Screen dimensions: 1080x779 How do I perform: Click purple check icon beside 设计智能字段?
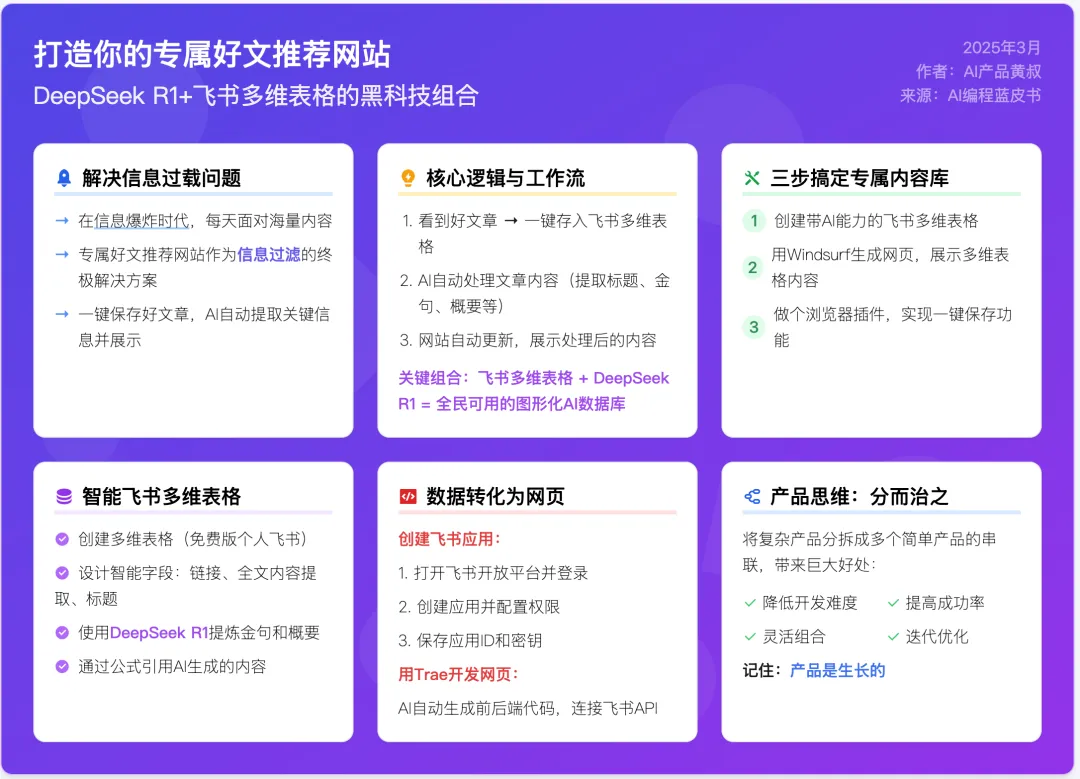[x=62, y=573]
